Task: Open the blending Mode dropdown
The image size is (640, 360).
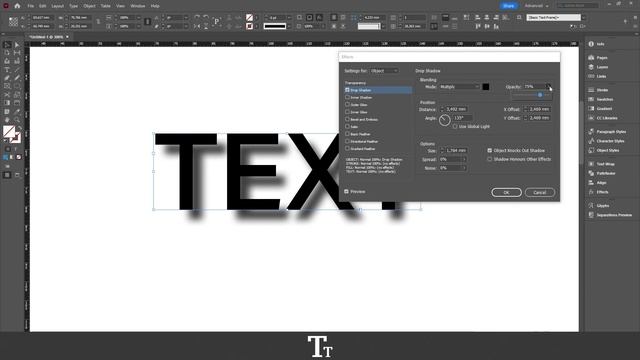Action: pos(459,87)
